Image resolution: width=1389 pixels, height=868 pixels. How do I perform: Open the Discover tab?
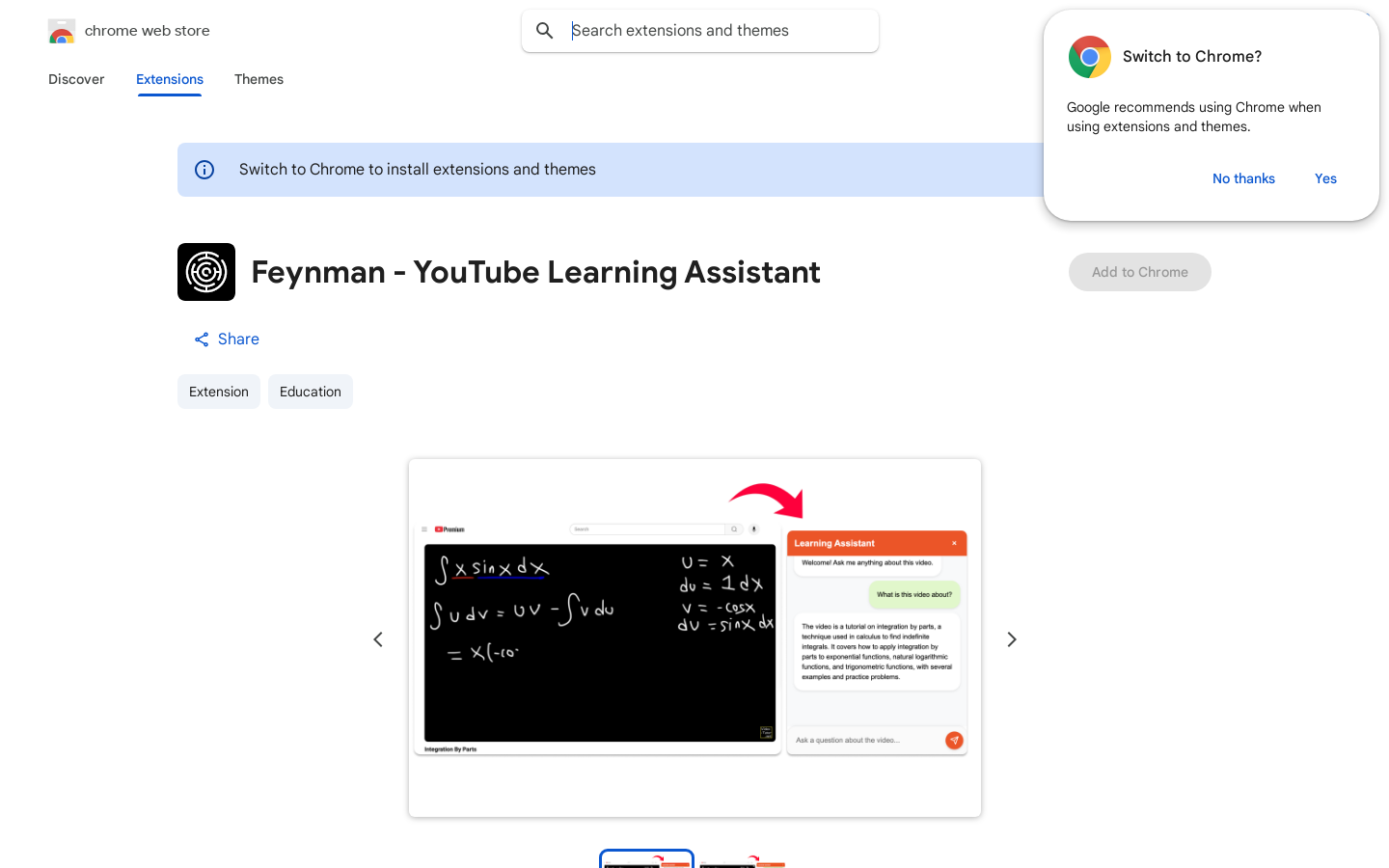(x=76, y=79)
